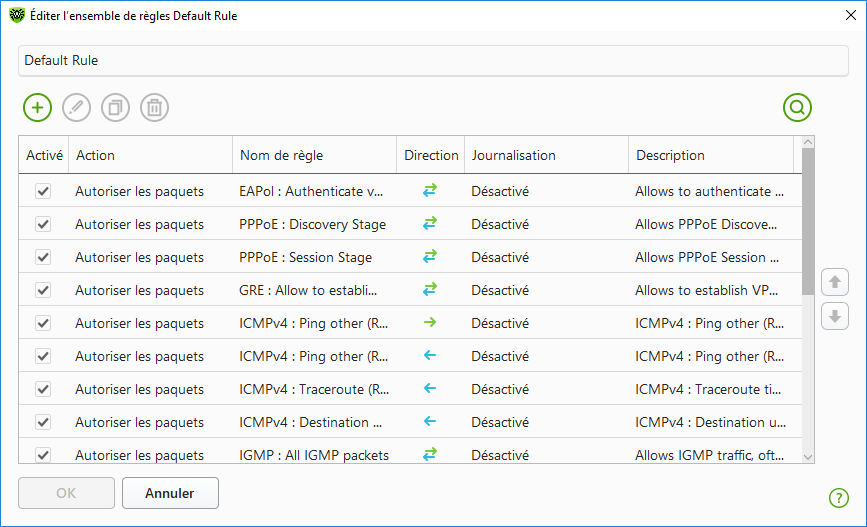Click the OK button

click(x=66, y=493)
